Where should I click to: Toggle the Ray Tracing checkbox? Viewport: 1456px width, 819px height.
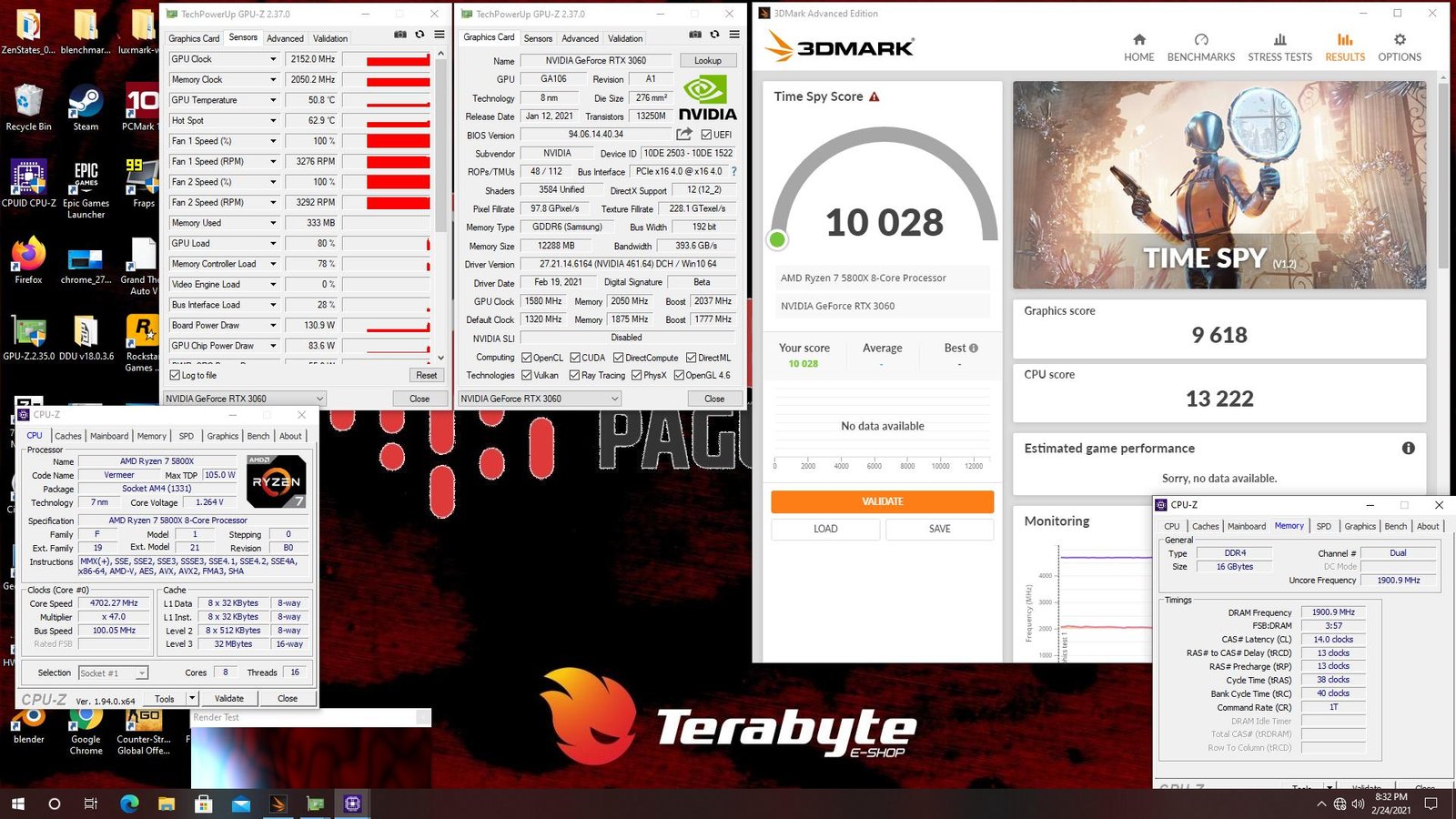point(574,375)
